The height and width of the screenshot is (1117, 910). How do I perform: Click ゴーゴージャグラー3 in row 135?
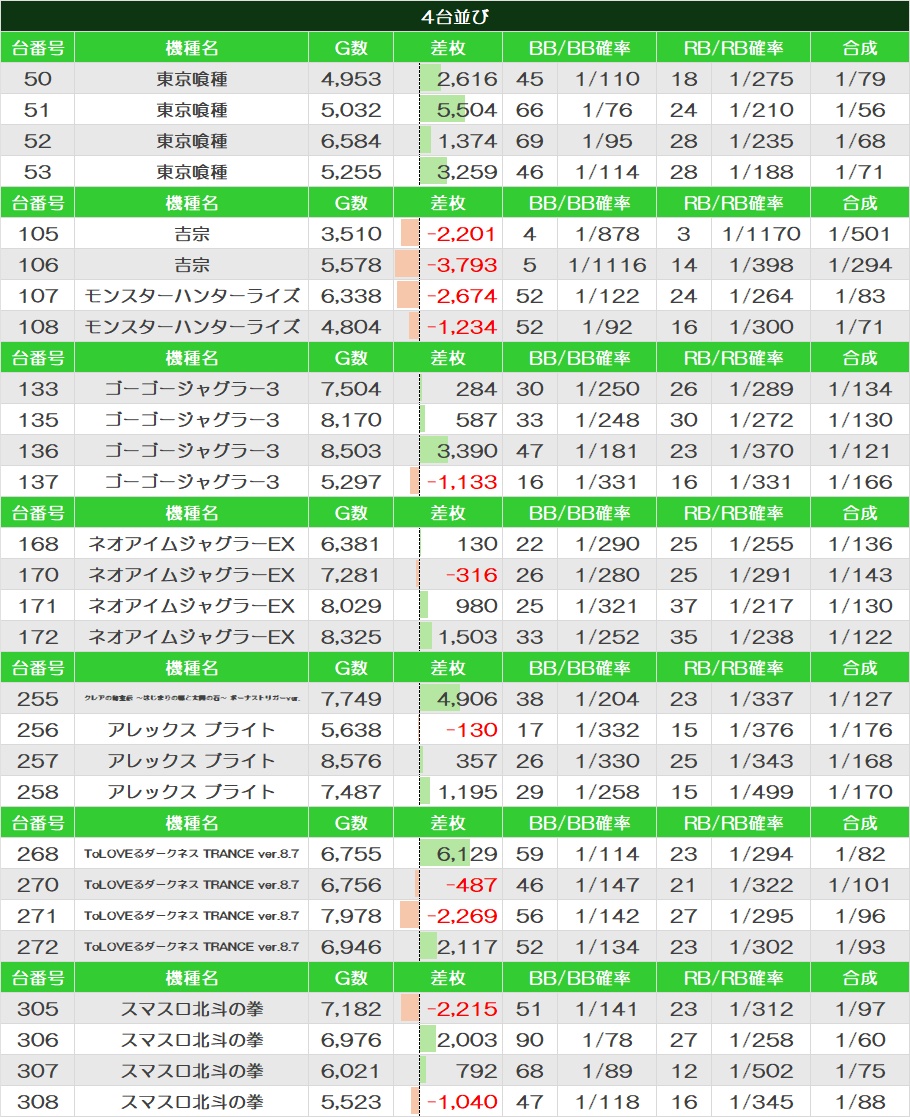point(192,420)
